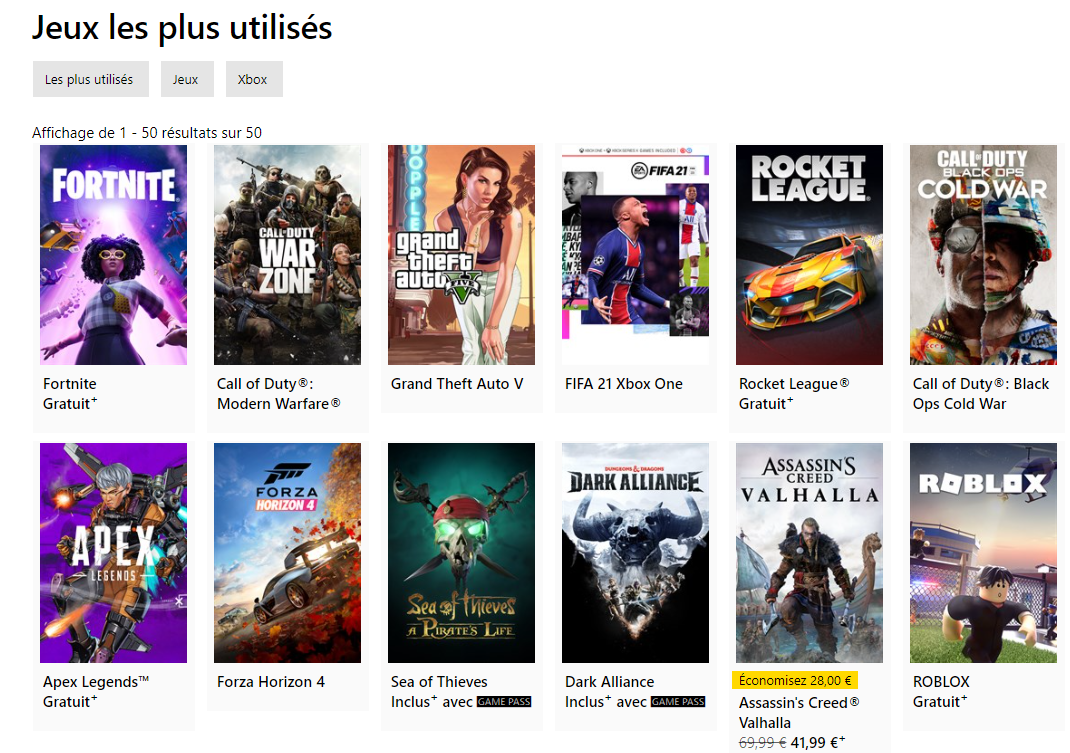Click 'Affichage de 1 - 50 résultats sur 50'

pyautogui.click(x=147, y=132)
